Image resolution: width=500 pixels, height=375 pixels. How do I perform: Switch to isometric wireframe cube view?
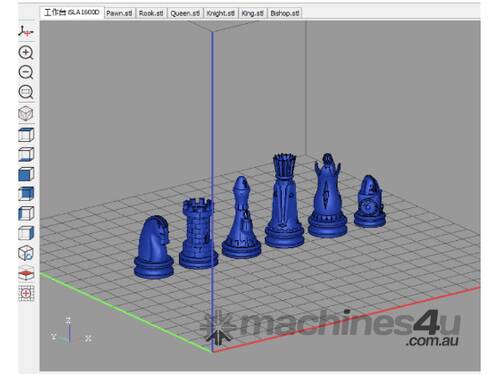point(26,113)
